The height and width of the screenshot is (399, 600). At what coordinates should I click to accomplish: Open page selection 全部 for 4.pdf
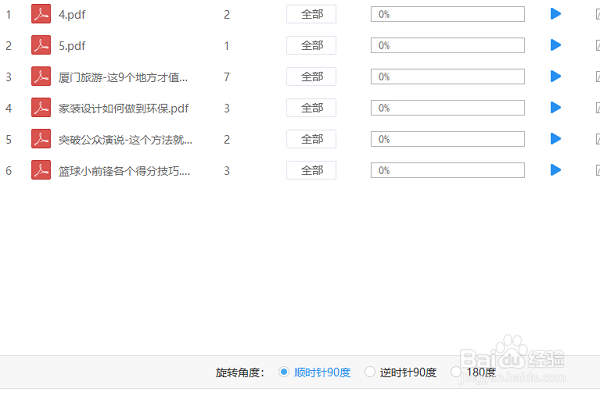tap(311, 14)
